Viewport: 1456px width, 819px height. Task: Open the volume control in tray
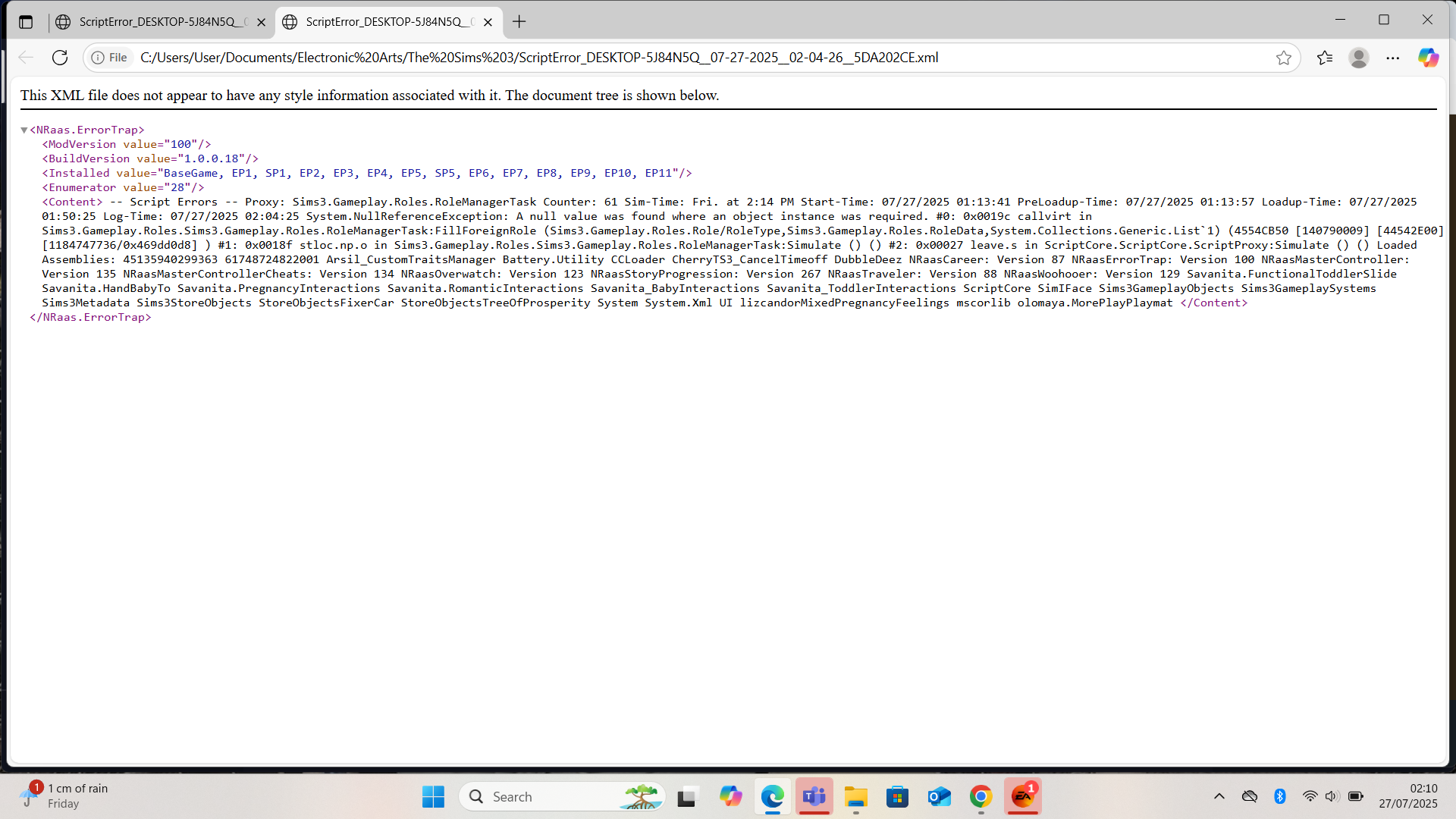pyautogui.click(x=1332, y=796)
